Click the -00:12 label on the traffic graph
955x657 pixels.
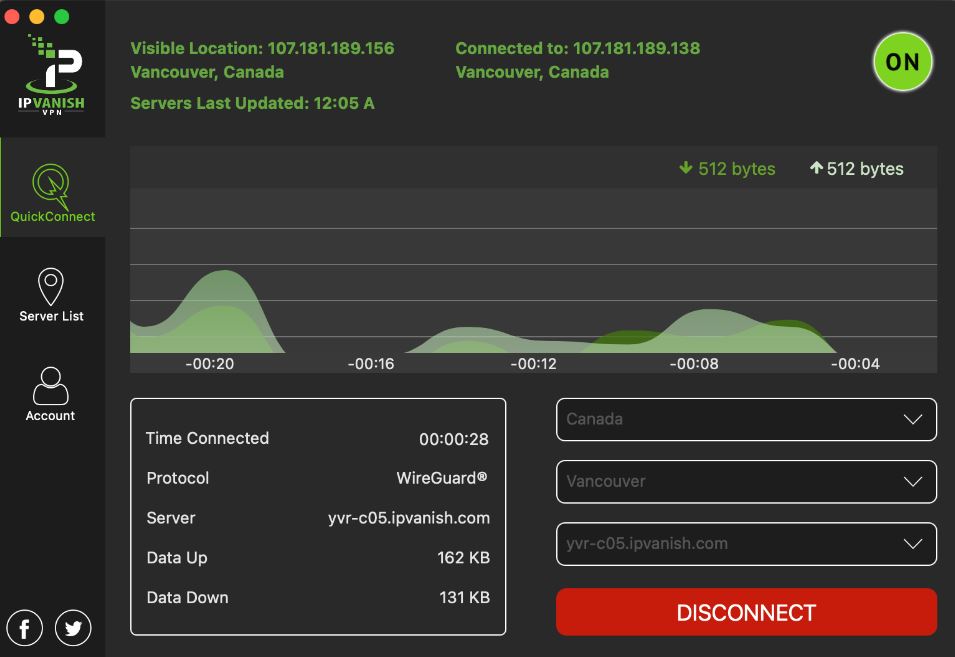tap(534, 364)
